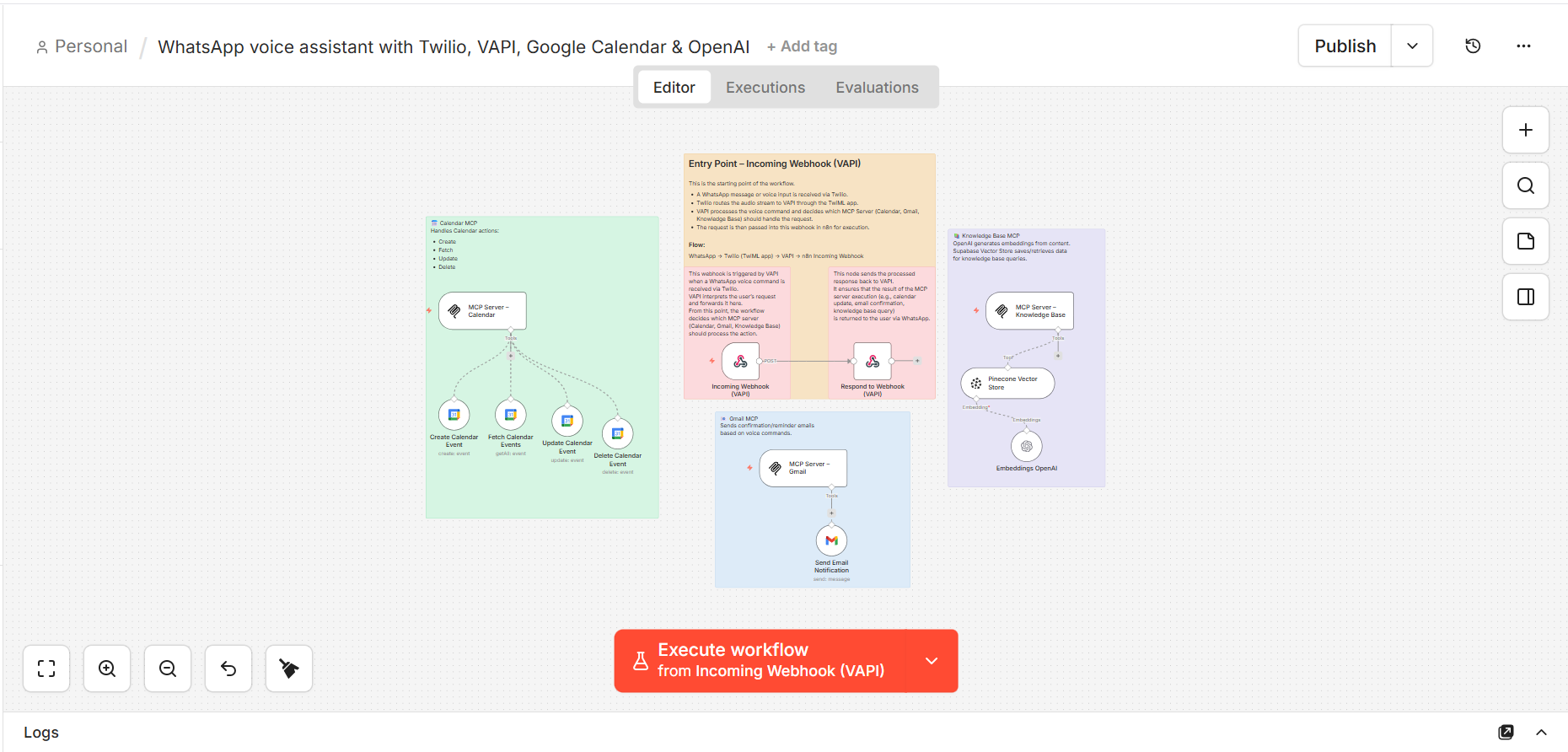The width and height of the screenshot is (1568, 752).
Task: Open the three-dot workflow options menu
Action: (1523, 46)
